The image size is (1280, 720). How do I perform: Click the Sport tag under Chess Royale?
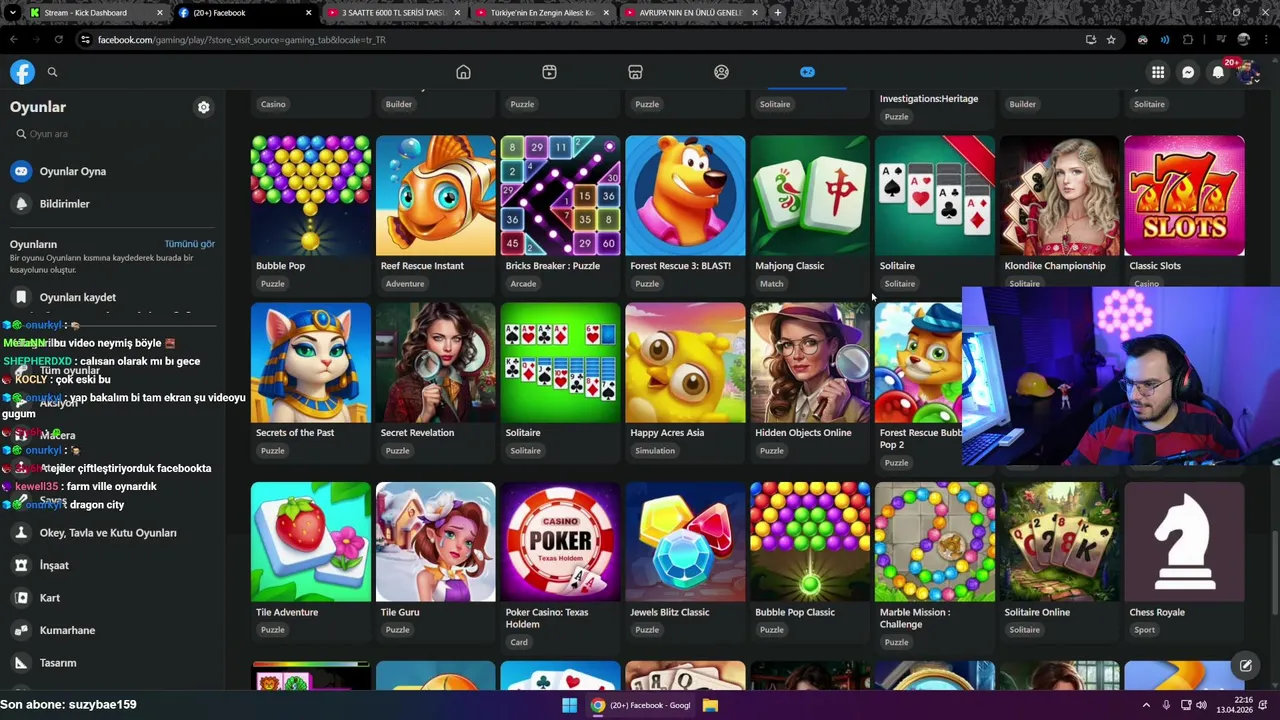pos(1144,630)
